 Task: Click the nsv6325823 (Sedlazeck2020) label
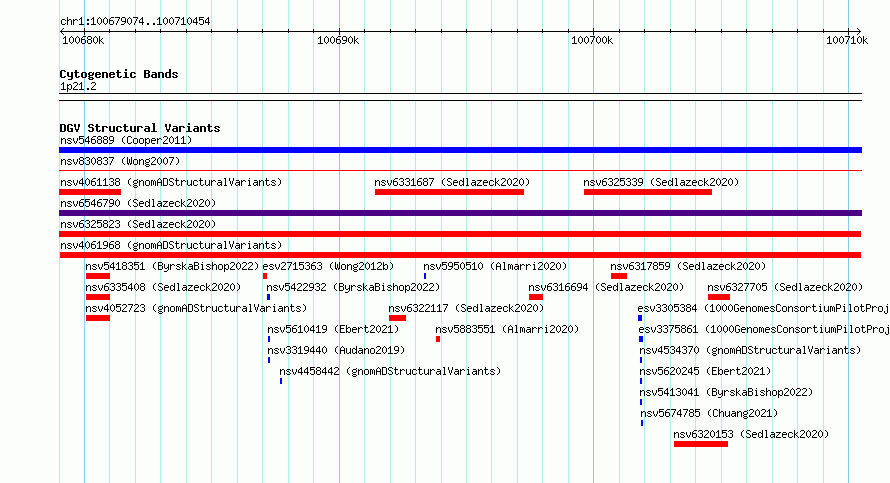[x=138, y=224]
